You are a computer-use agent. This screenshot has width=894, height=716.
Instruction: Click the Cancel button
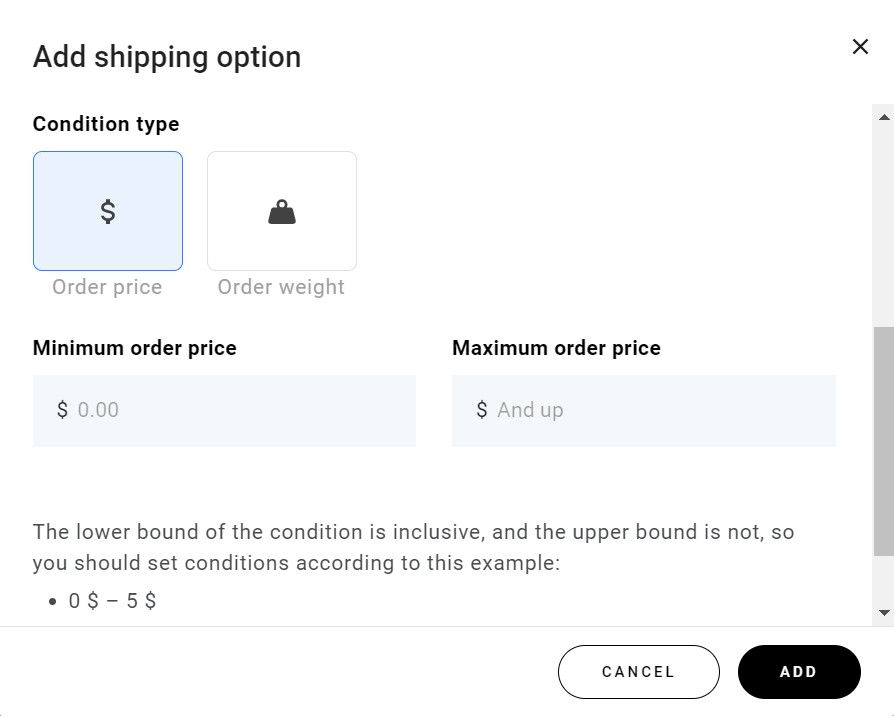639,671
